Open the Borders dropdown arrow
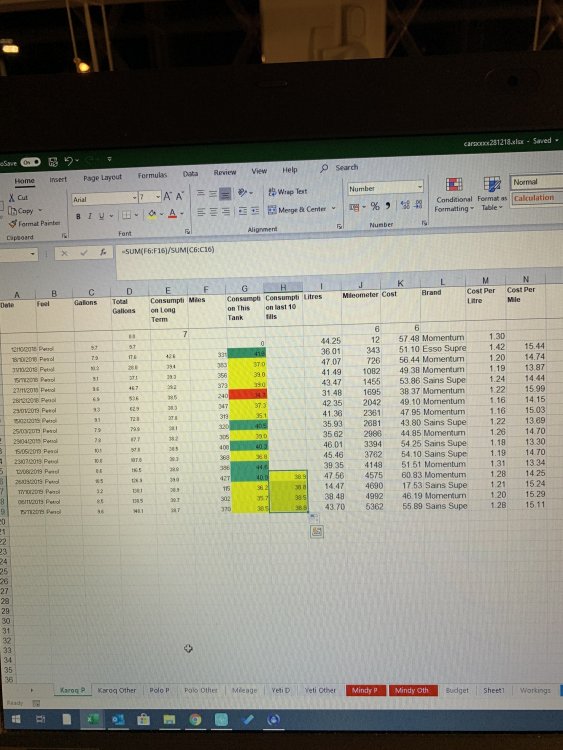 click(x=137, y=215)
